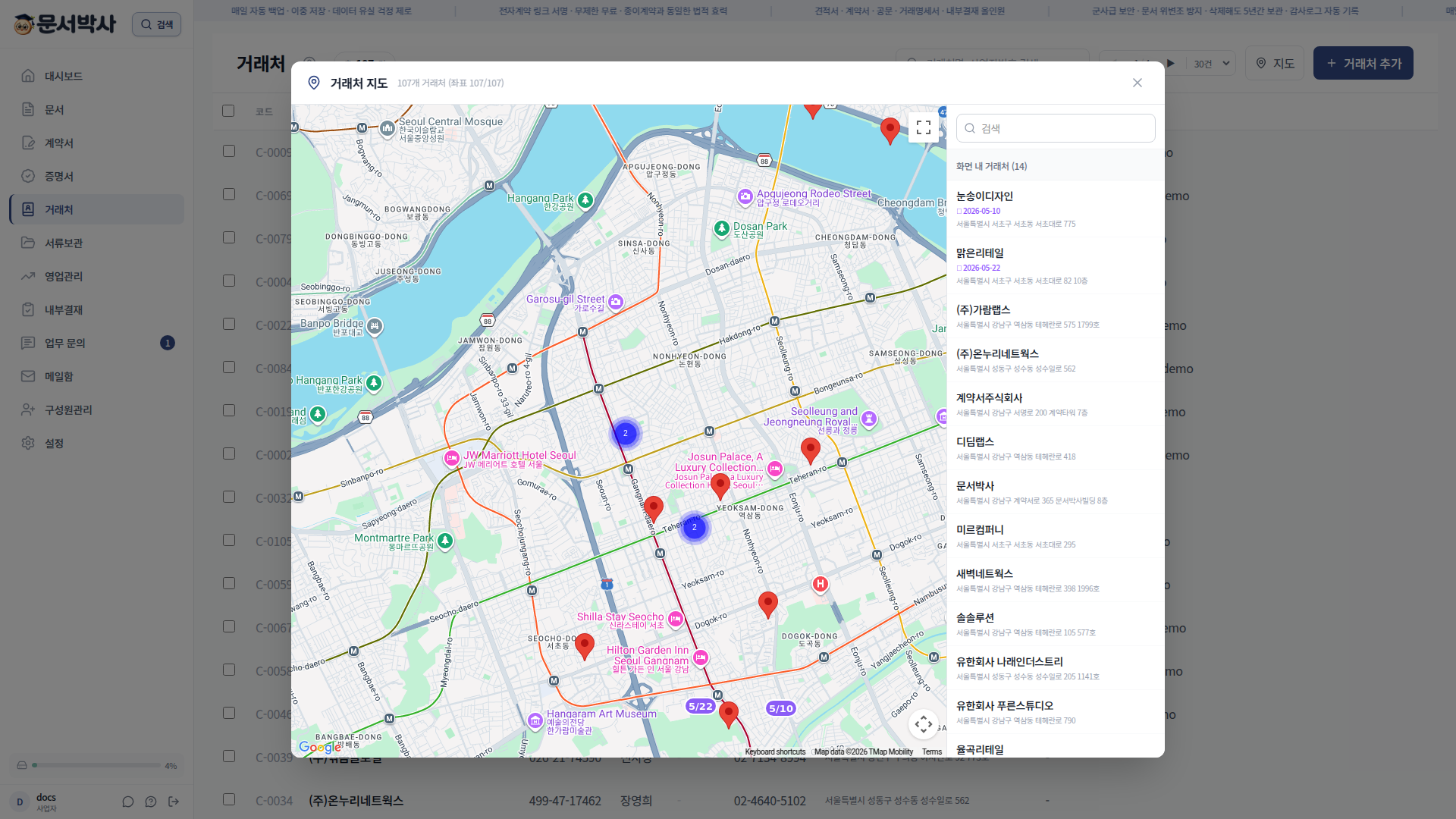Click the Shilla Stay Seocho hotel icon
The width and height of the screenshot is (1456, 819).
coord(676,619)
